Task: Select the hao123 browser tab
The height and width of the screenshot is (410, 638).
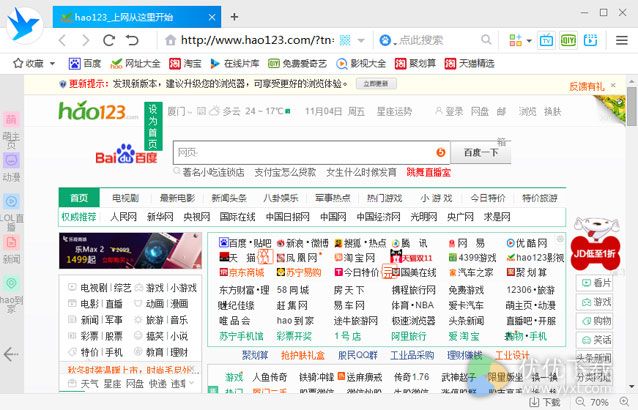Action: (137, 17)
